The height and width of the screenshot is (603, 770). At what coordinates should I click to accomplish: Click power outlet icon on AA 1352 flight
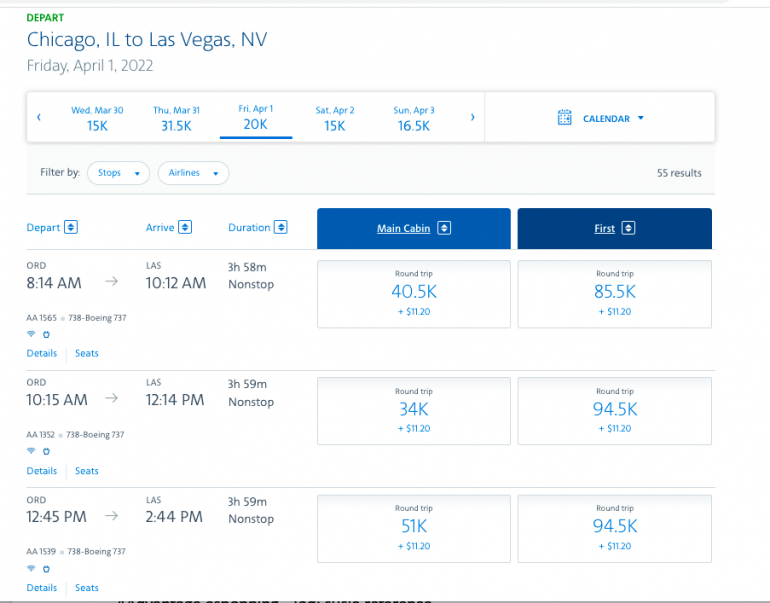tap(46, 451)
